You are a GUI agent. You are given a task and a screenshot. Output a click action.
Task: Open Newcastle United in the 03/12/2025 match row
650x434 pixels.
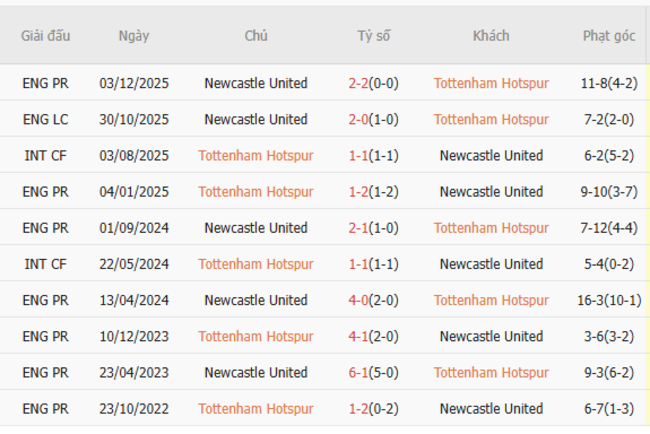256,84
